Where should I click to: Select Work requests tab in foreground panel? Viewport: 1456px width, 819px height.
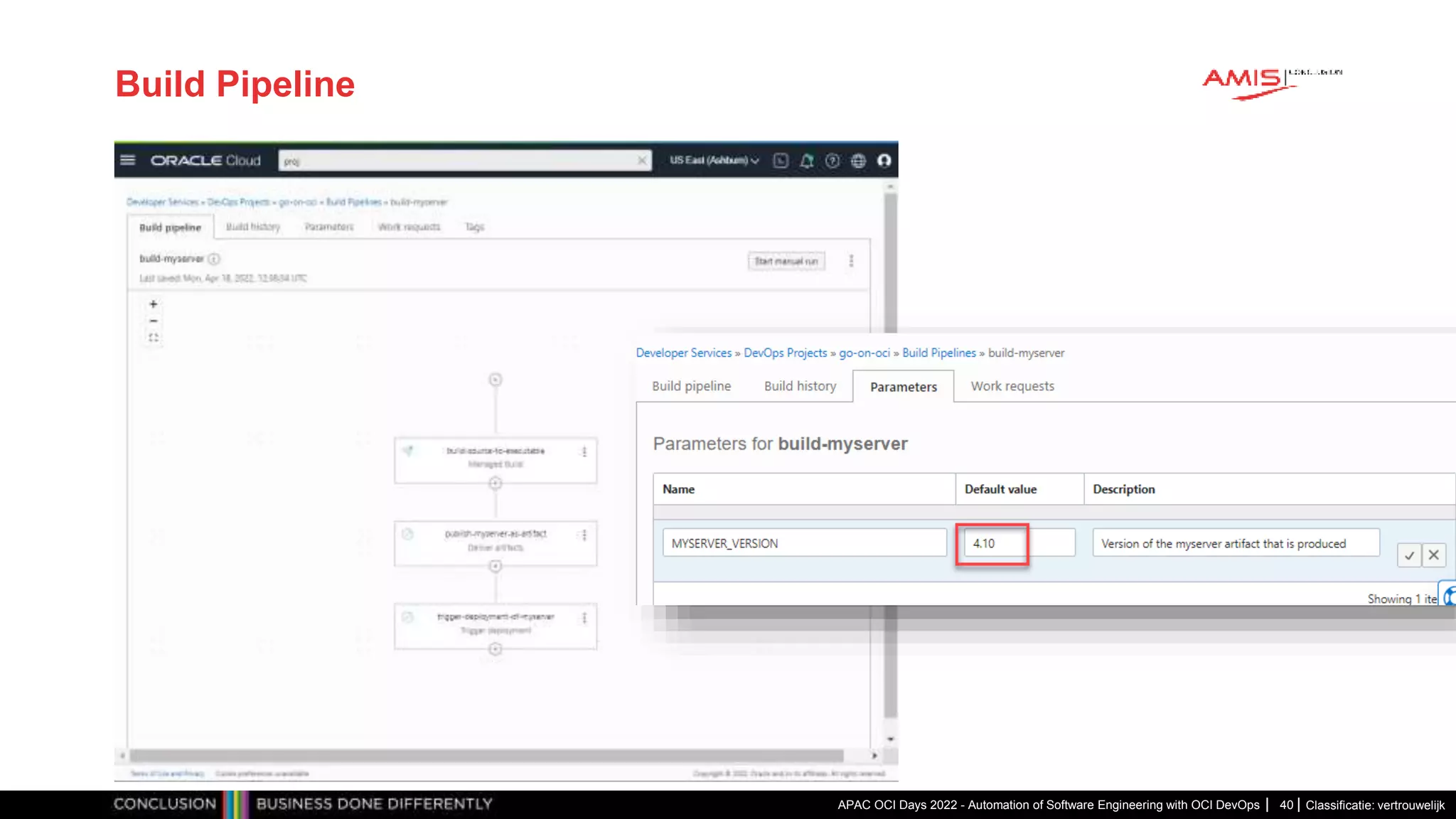[x=1012, y=386]
